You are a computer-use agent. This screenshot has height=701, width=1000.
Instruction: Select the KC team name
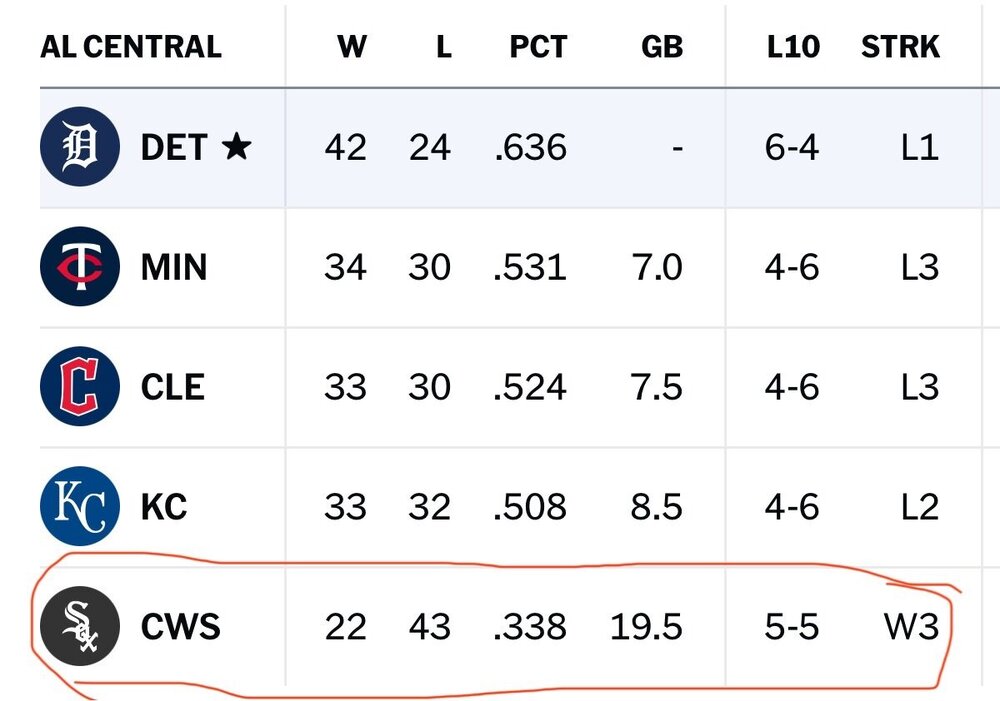(164, 507)
